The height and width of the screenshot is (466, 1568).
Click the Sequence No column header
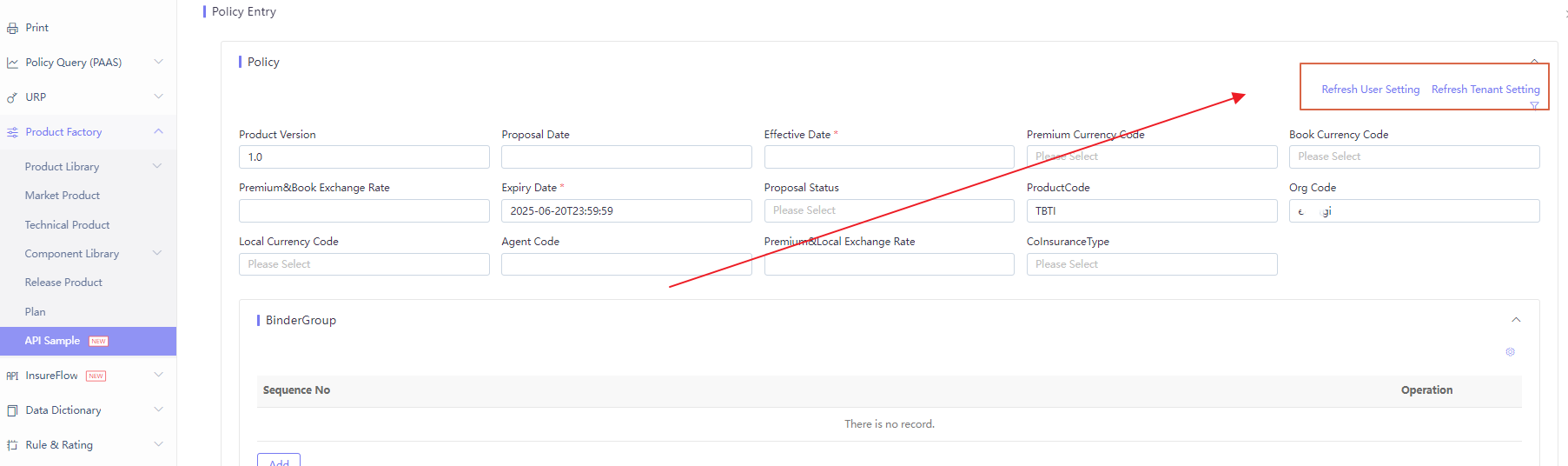point(296,390)
